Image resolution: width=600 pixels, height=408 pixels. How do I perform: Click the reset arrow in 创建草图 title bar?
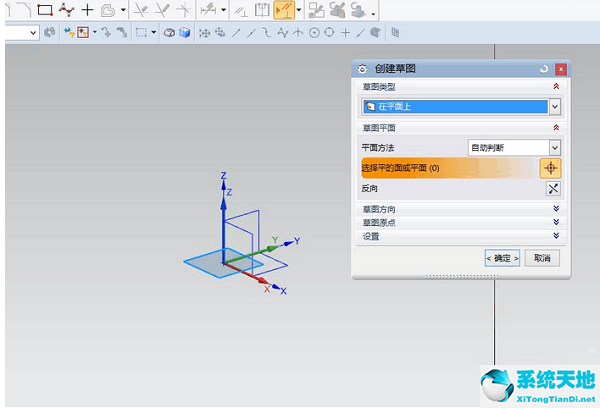click(x=544, y=69)
